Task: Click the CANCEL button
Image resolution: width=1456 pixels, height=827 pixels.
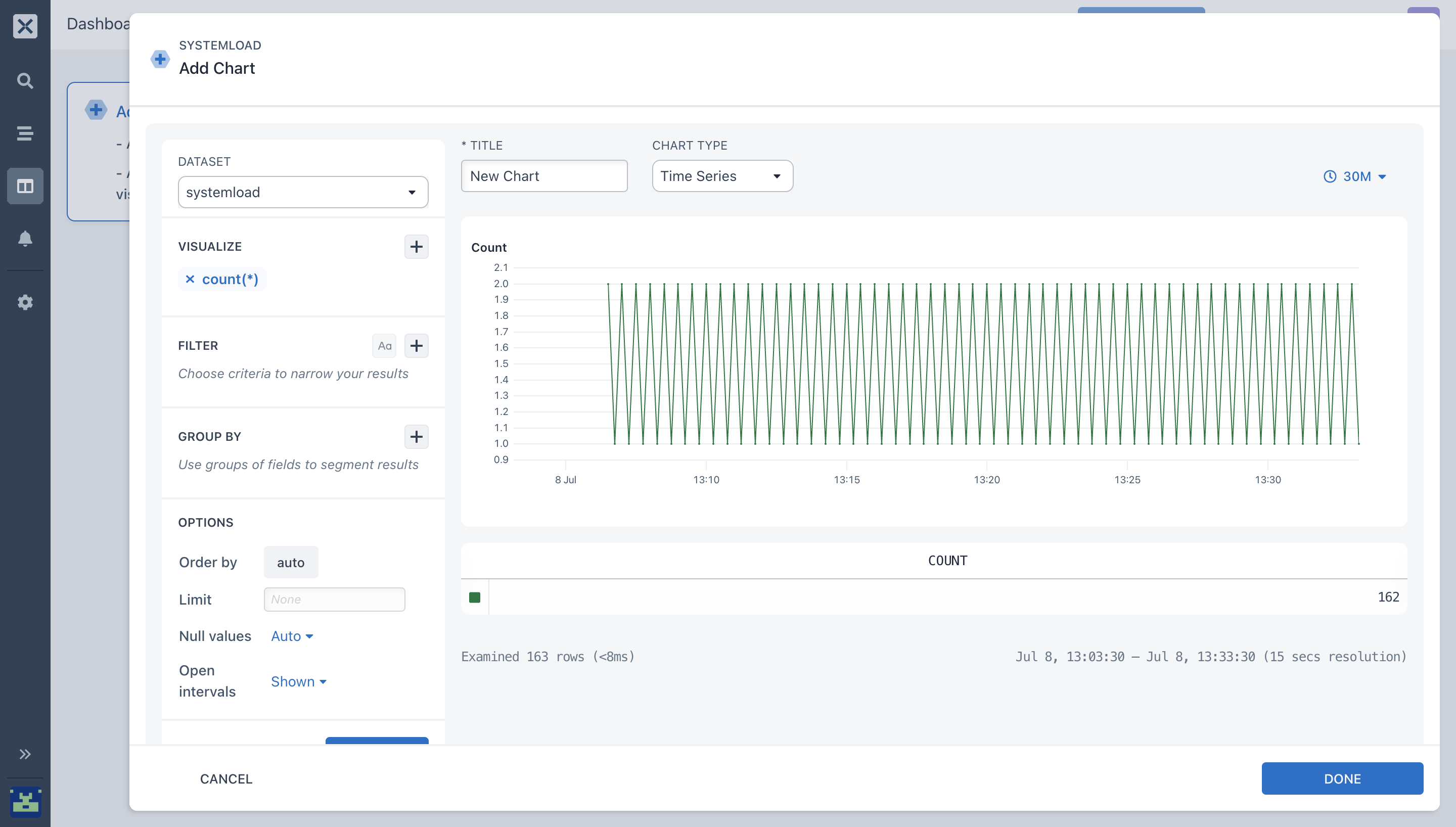Action: [226, 778]
